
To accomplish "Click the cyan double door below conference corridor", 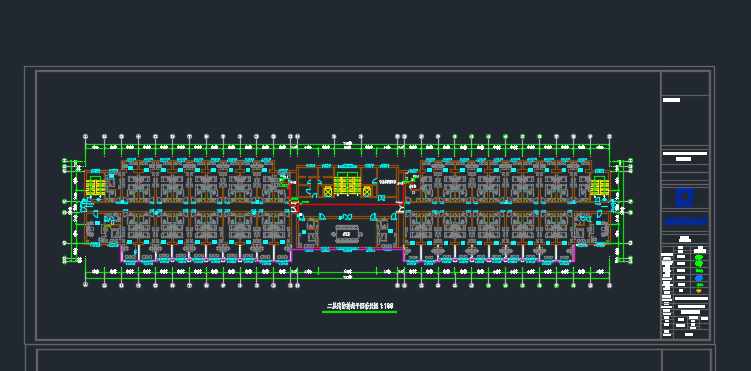I will [347, 218].
